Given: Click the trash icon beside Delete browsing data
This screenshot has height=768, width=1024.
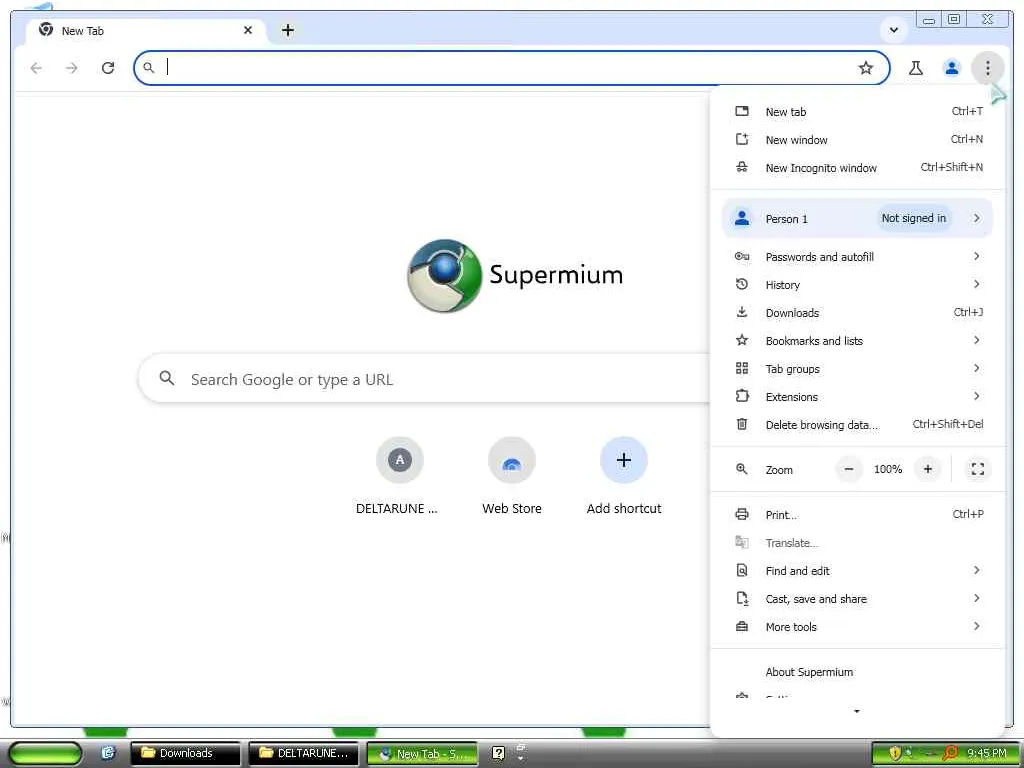Looking at the screenshot, I should pyautogui.click(x=742, y=424).
